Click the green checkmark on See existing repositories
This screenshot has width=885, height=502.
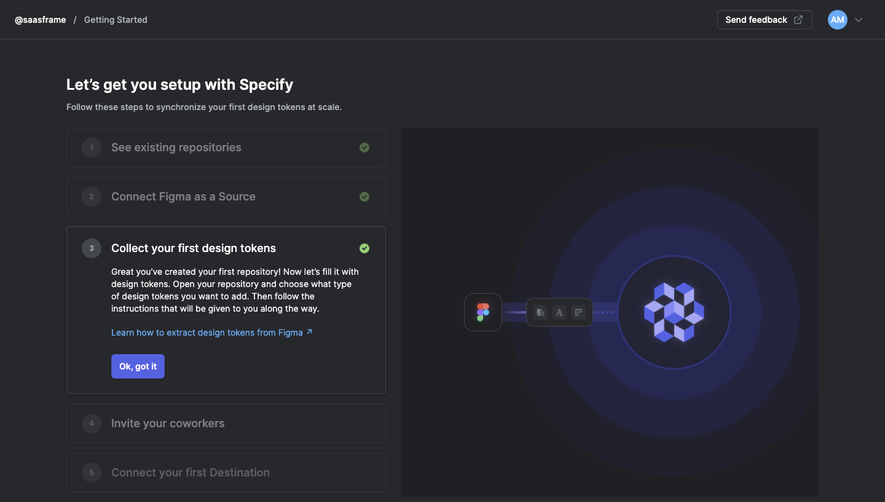click(365, 147)
